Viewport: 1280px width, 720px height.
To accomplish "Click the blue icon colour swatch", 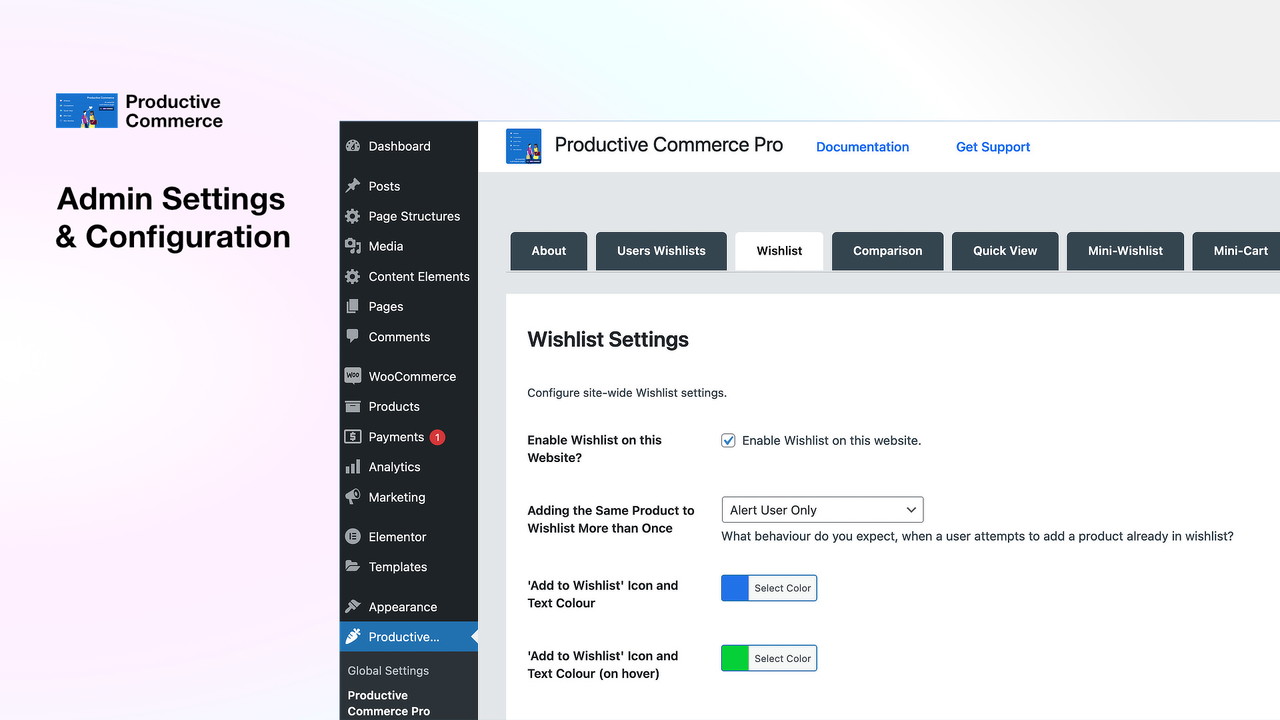I will click(735, 588).
